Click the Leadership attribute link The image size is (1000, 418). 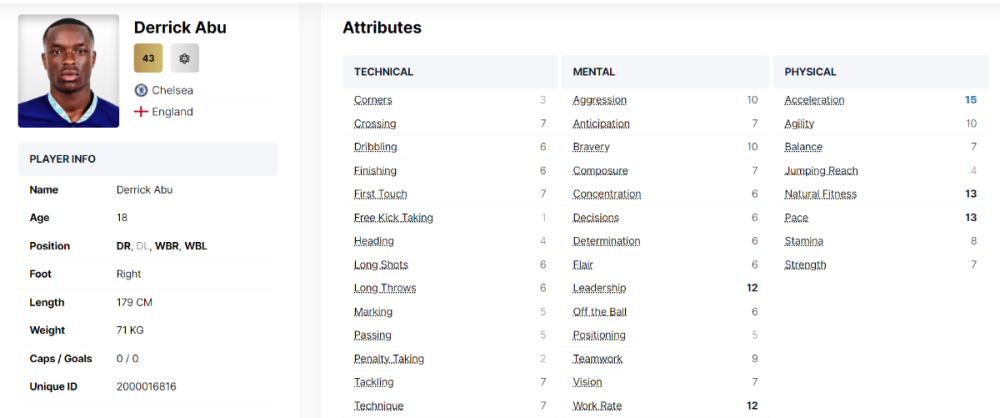click(599, 288)
